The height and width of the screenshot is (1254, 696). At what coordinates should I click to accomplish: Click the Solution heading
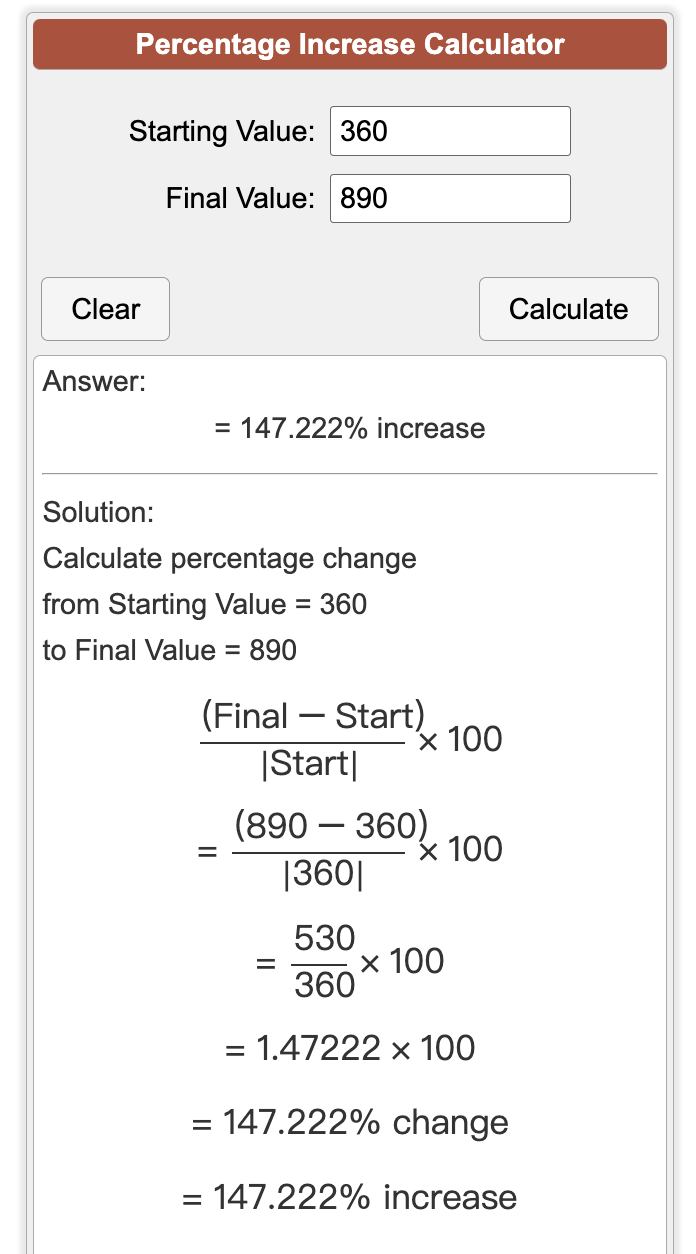(x=98, y=513)
